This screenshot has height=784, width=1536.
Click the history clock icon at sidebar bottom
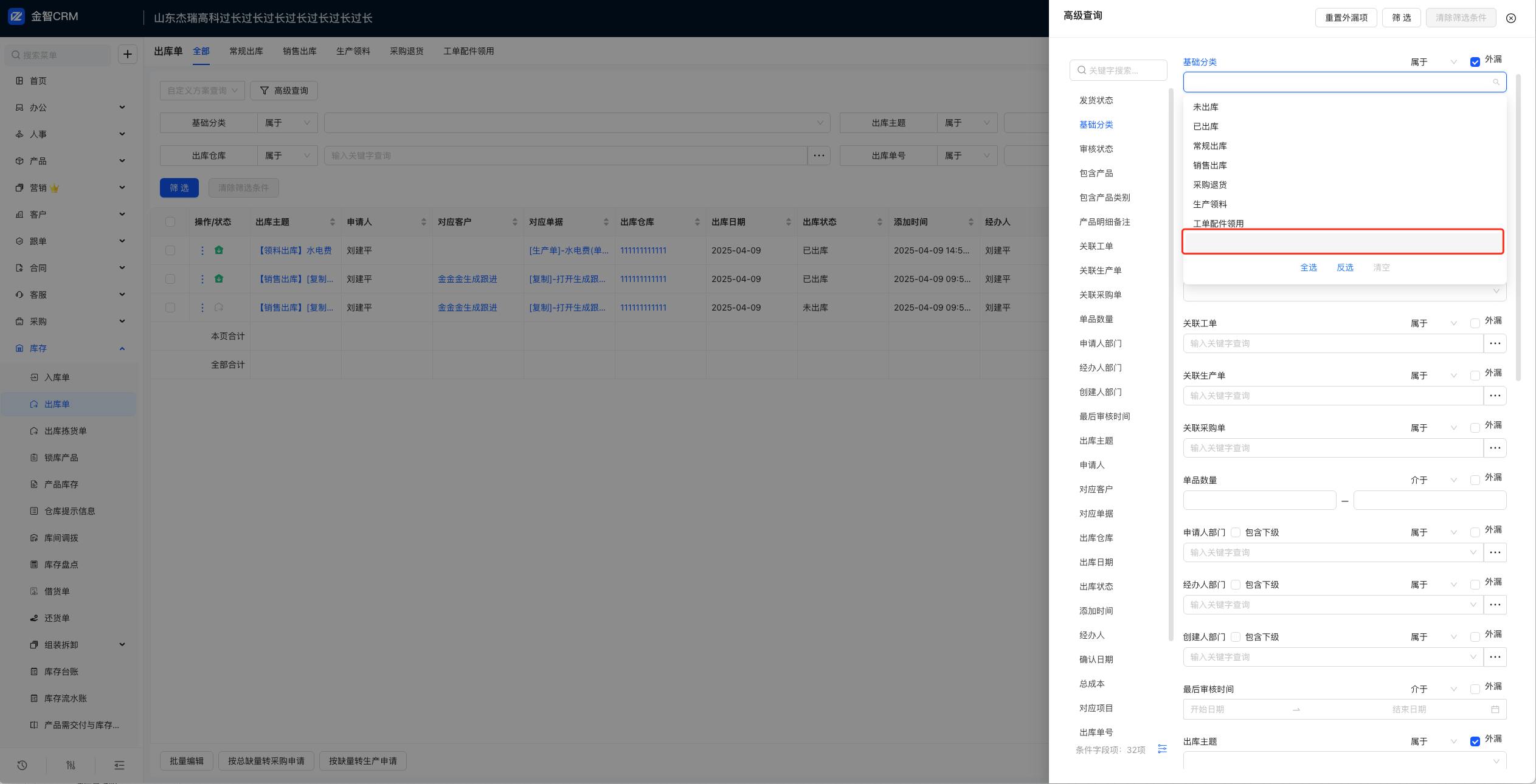coord(22,765)
